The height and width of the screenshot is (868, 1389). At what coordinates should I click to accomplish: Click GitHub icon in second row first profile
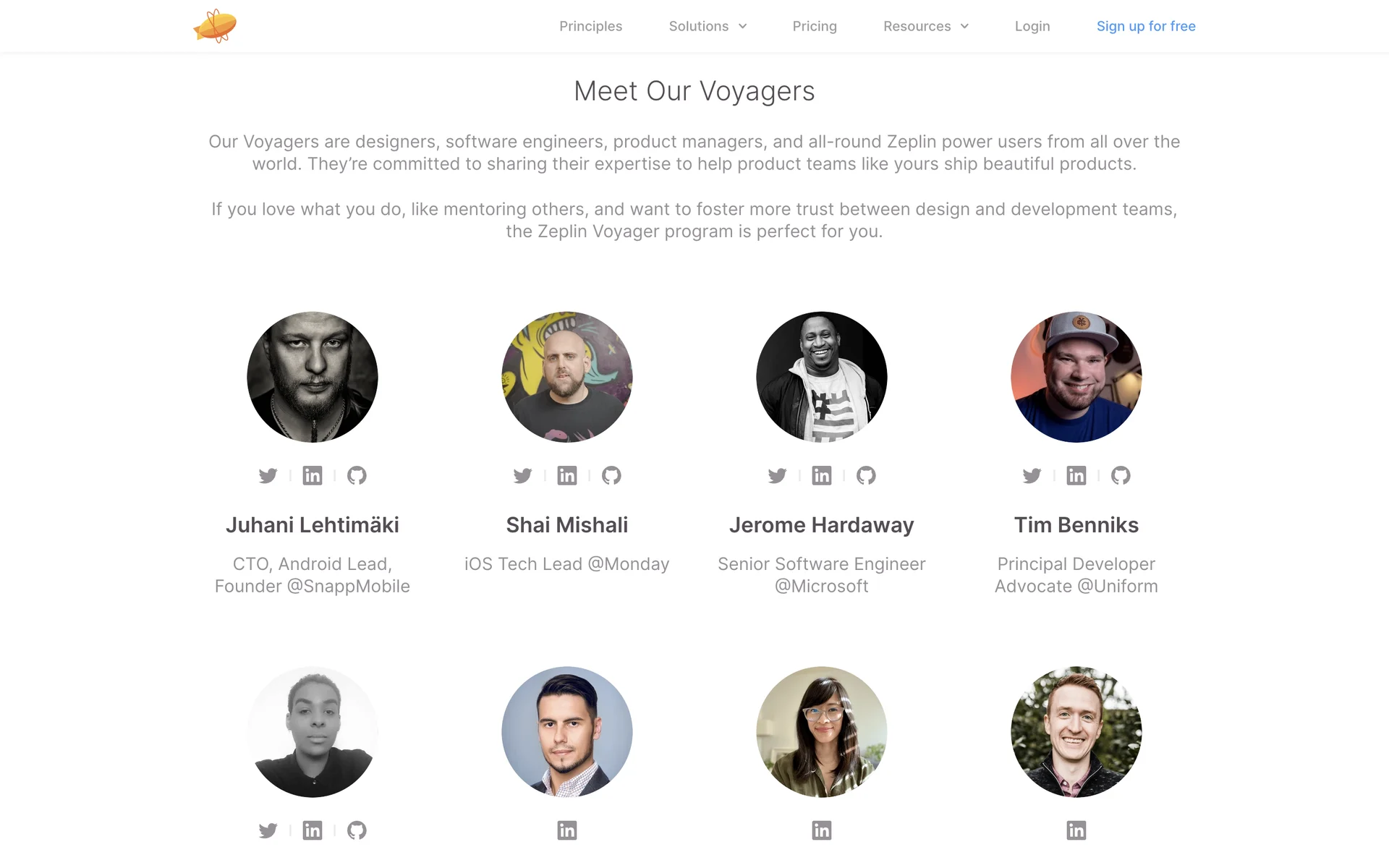click(357, 830)
